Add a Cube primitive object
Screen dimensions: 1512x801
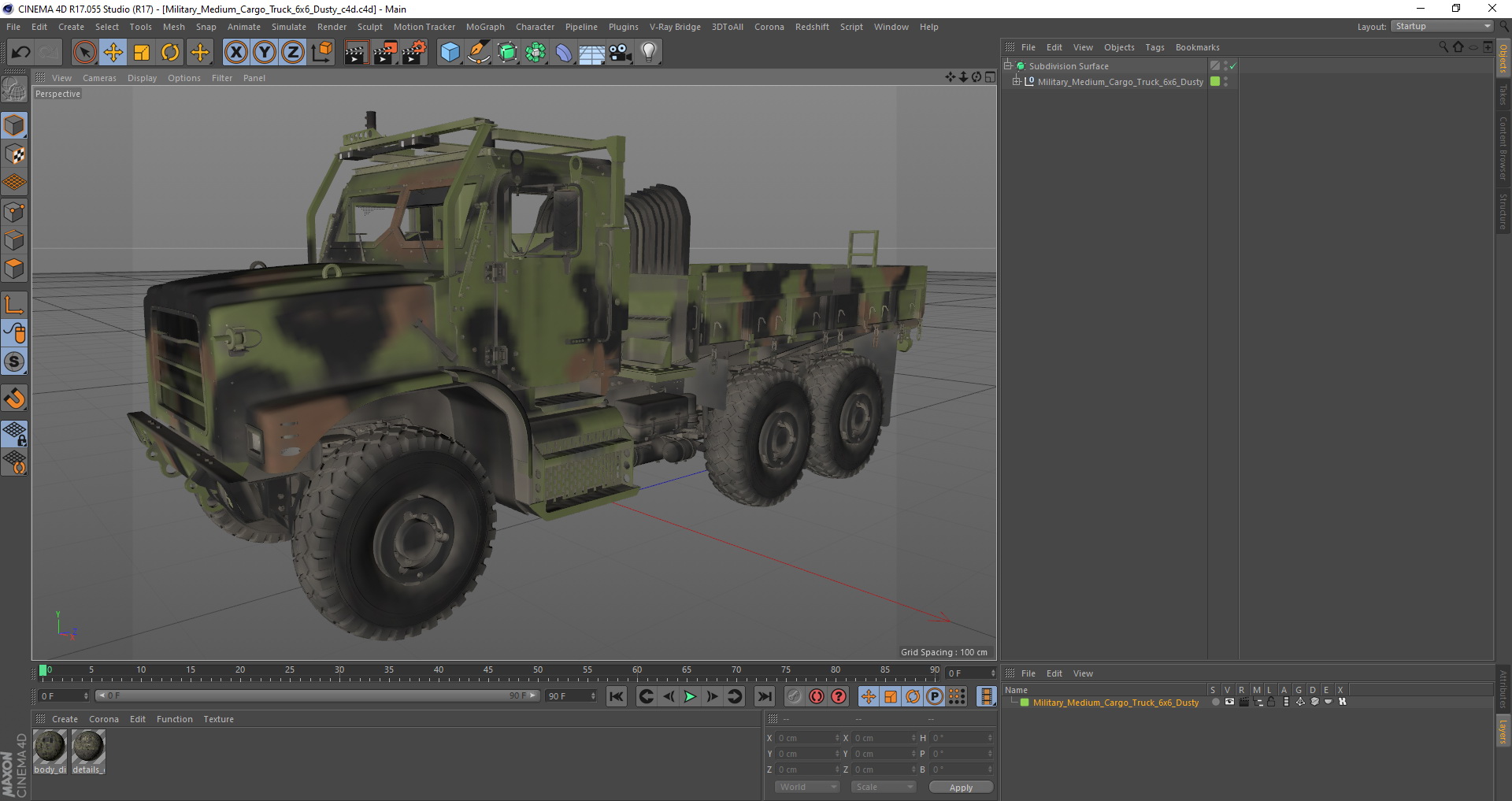(x=450, y=53)
